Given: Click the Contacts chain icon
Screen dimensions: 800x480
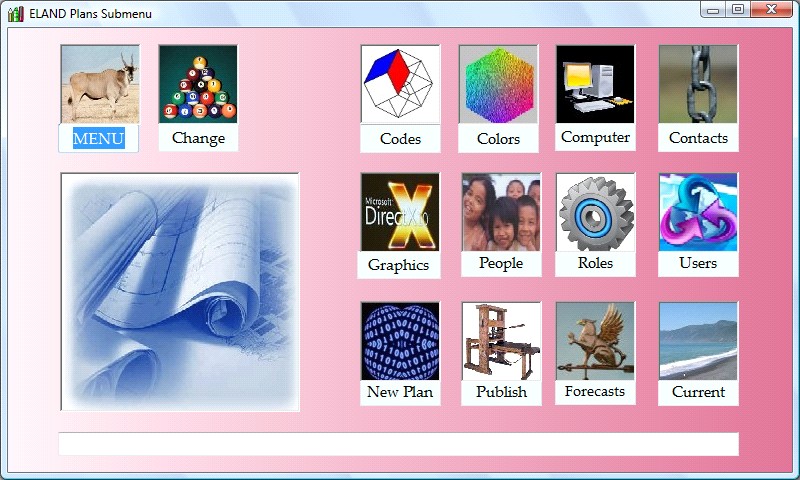Looking at the screenshot, I should point(698,84).
